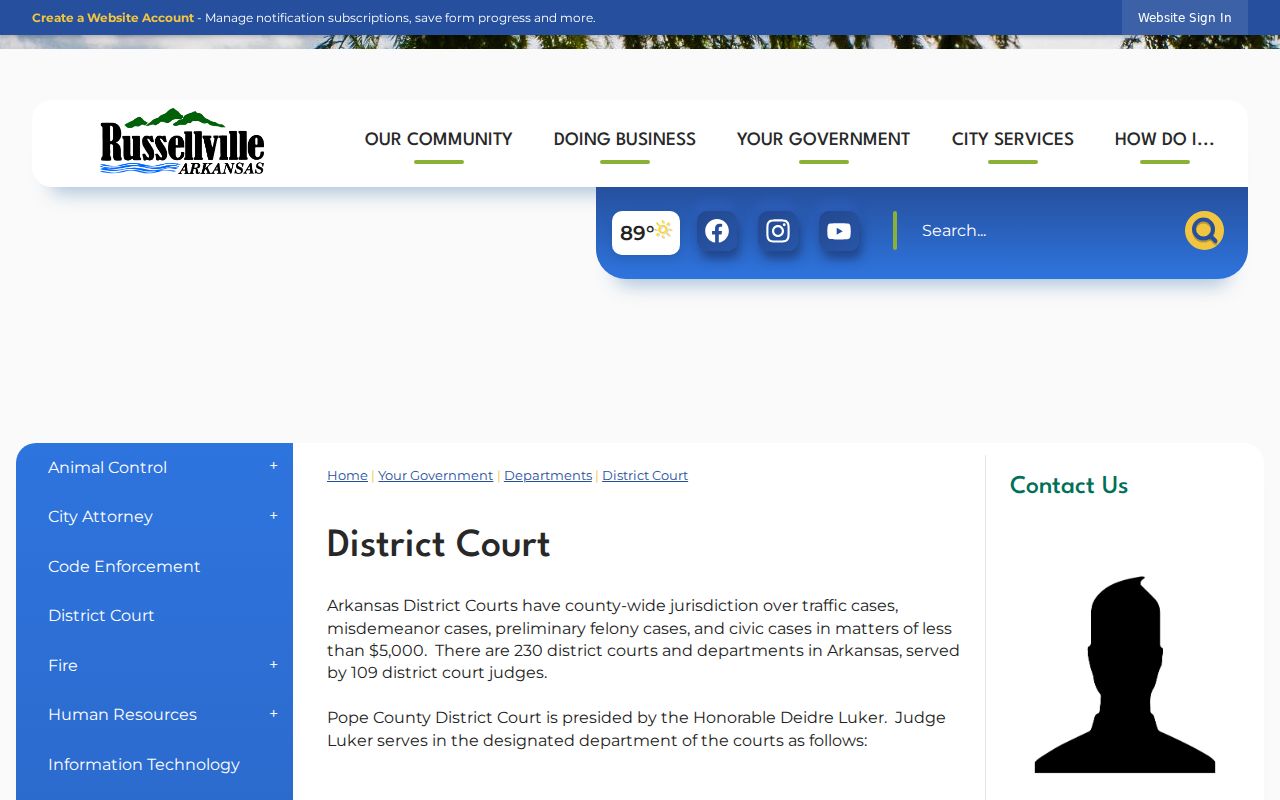Go to Home breadcrumb link
Viewport: 1280px width, 800px height.
347,476
